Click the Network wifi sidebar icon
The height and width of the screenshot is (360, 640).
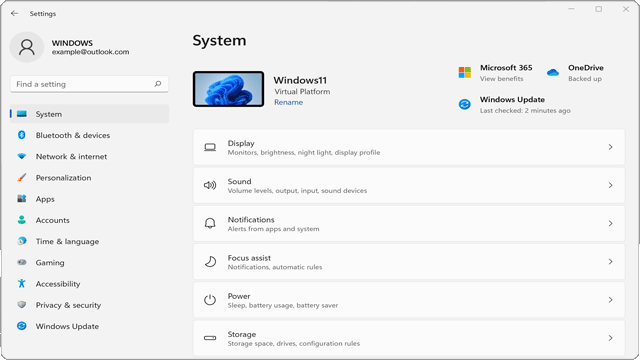[x=22, y=156]
